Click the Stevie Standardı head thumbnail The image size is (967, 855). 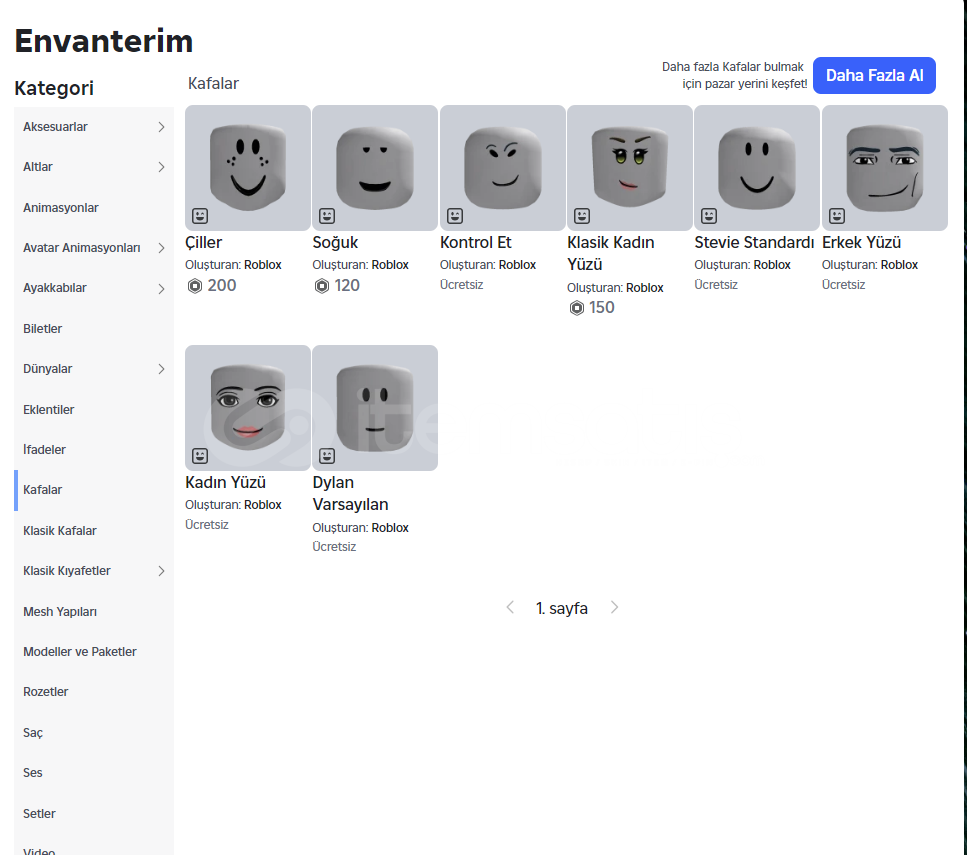(757, 168)
